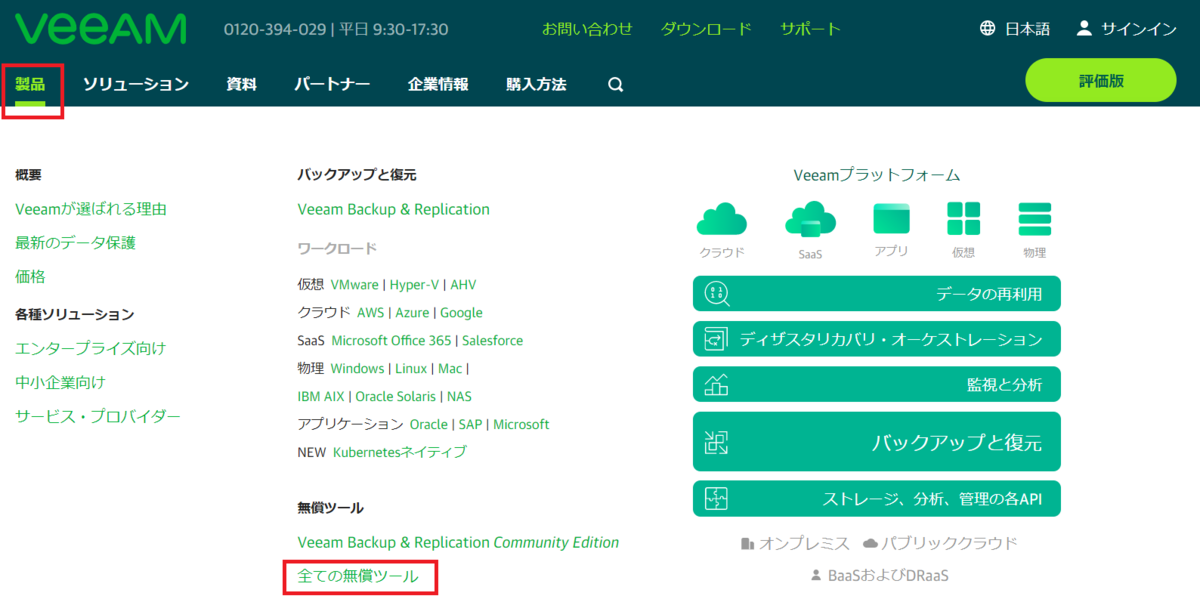Open 価格 link

pos(30,276)
